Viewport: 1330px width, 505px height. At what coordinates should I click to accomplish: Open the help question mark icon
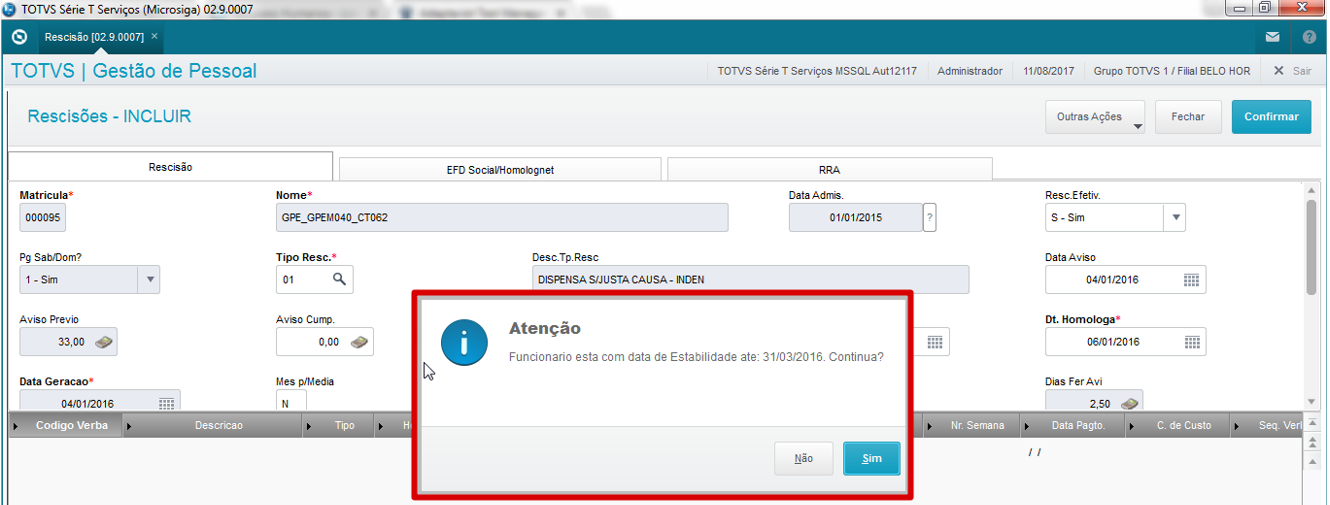pos(1309,37)
